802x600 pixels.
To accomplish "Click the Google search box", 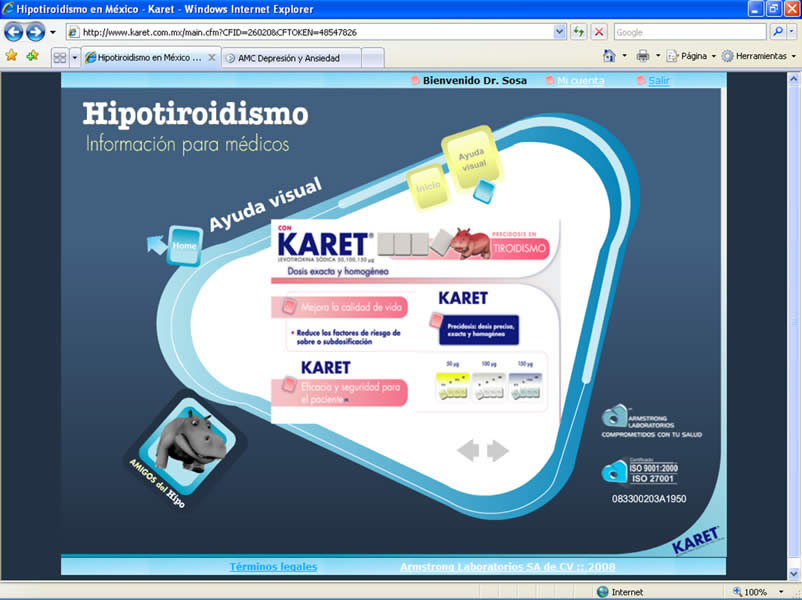I will coord(689,32).
